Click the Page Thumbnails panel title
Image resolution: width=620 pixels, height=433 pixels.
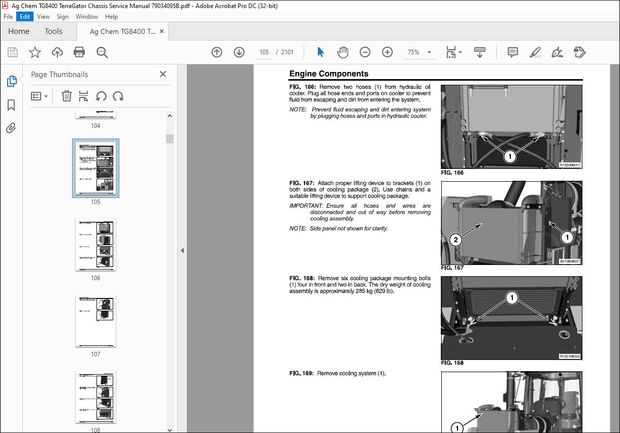click(59, 74)
